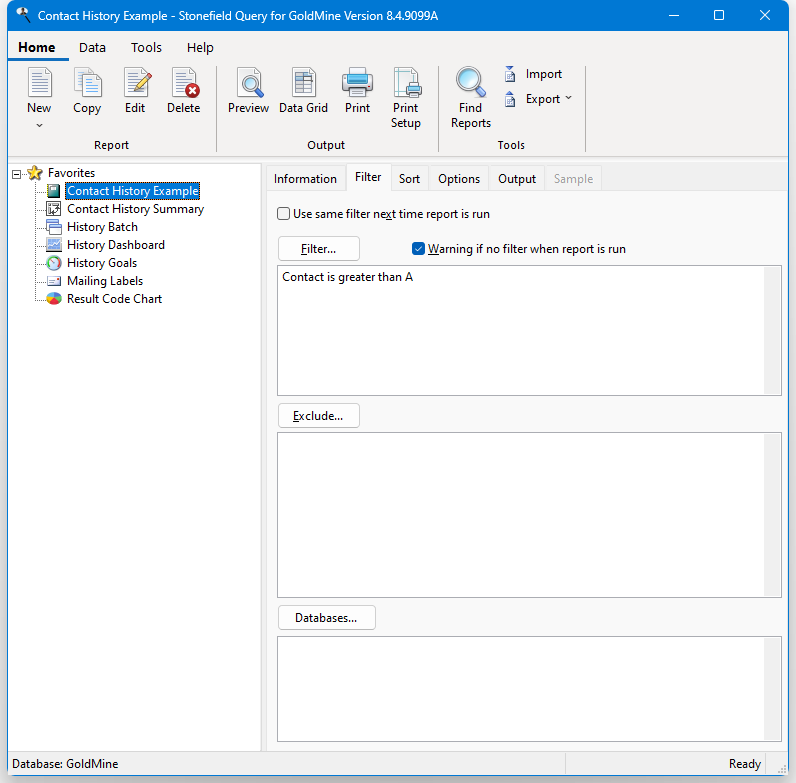Click the Export icon
The image size is (796, 783).
(510, 99)
